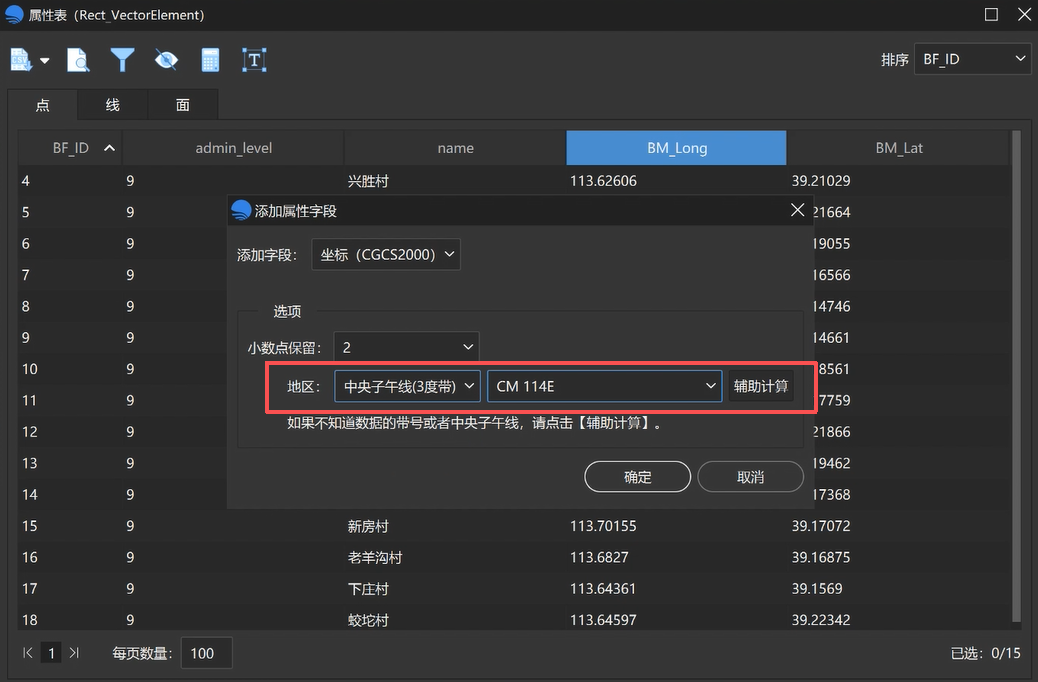Open the CM 114E dropdown

[604, 386]
